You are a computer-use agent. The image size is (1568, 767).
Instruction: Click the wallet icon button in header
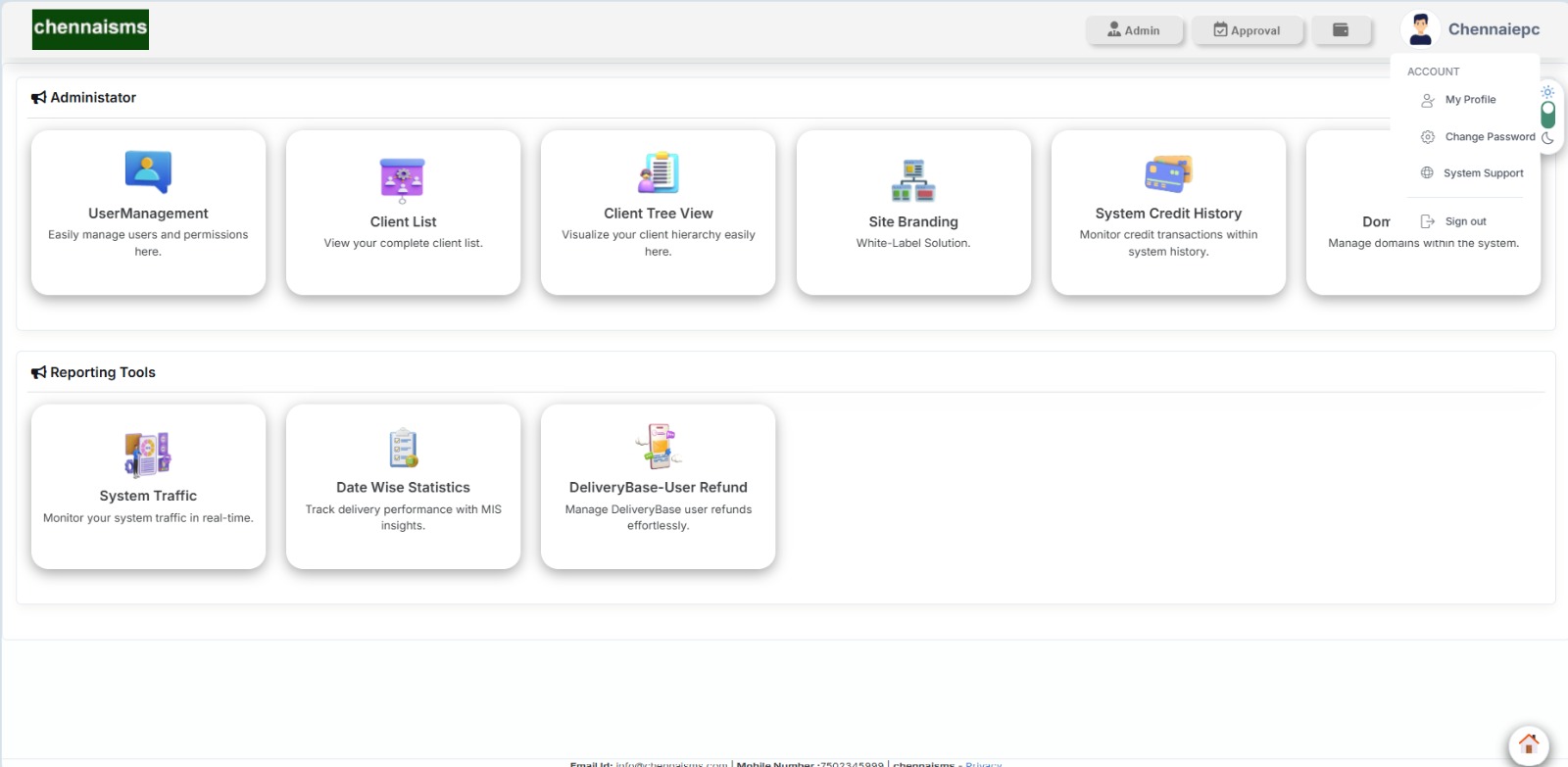[x=1341, y=30]
